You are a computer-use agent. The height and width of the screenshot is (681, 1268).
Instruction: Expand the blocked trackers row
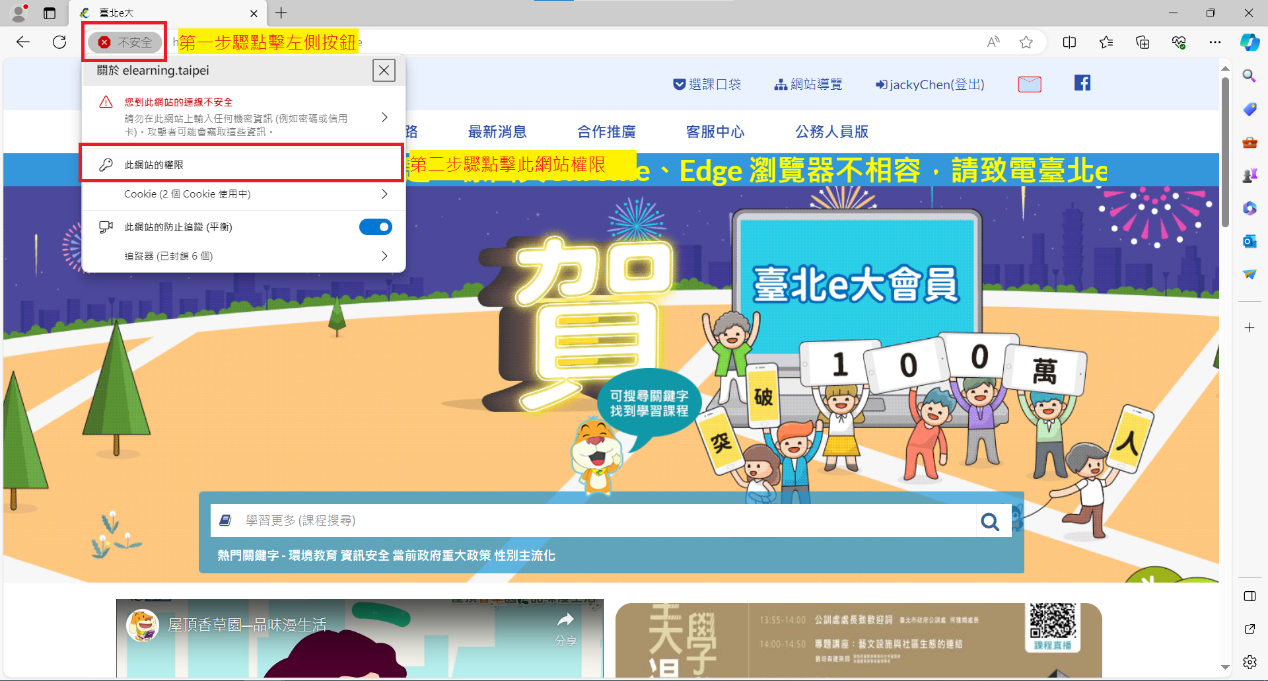(x=243, y=256)
